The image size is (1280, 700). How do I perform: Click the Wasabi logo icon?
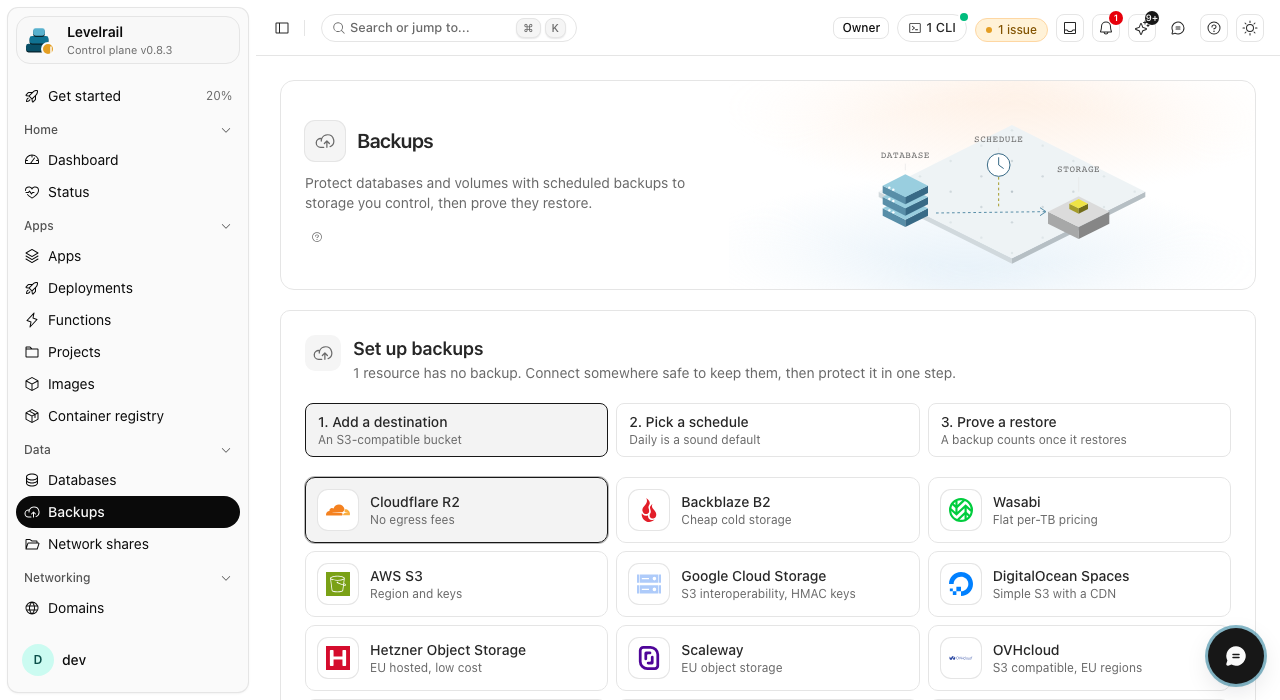[961, 510]
